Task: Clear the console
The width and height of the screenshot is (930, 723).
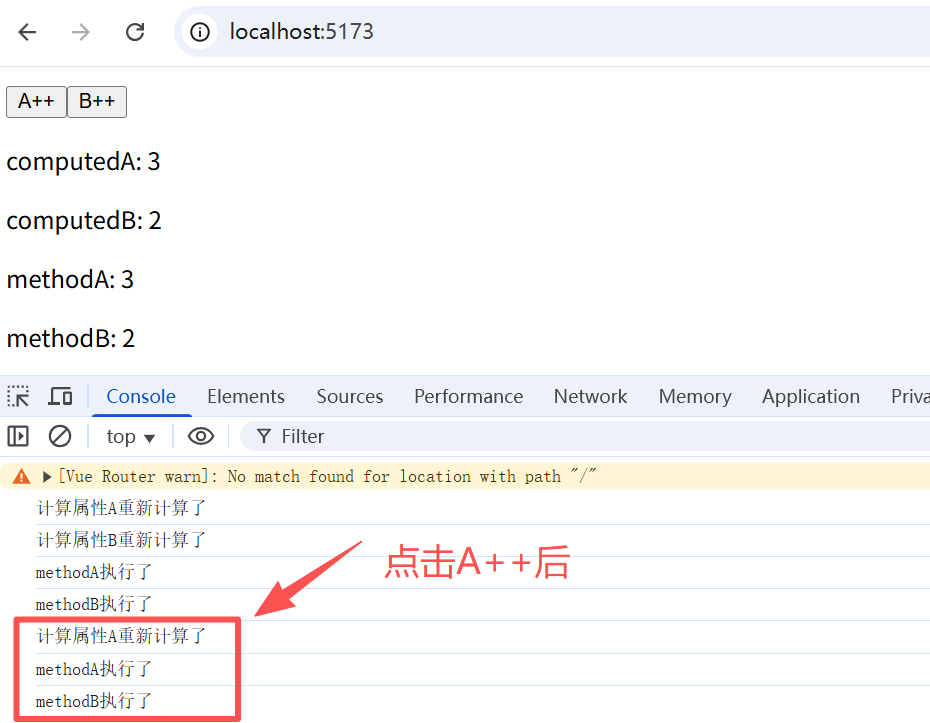Action: click(x=59, y=437)
